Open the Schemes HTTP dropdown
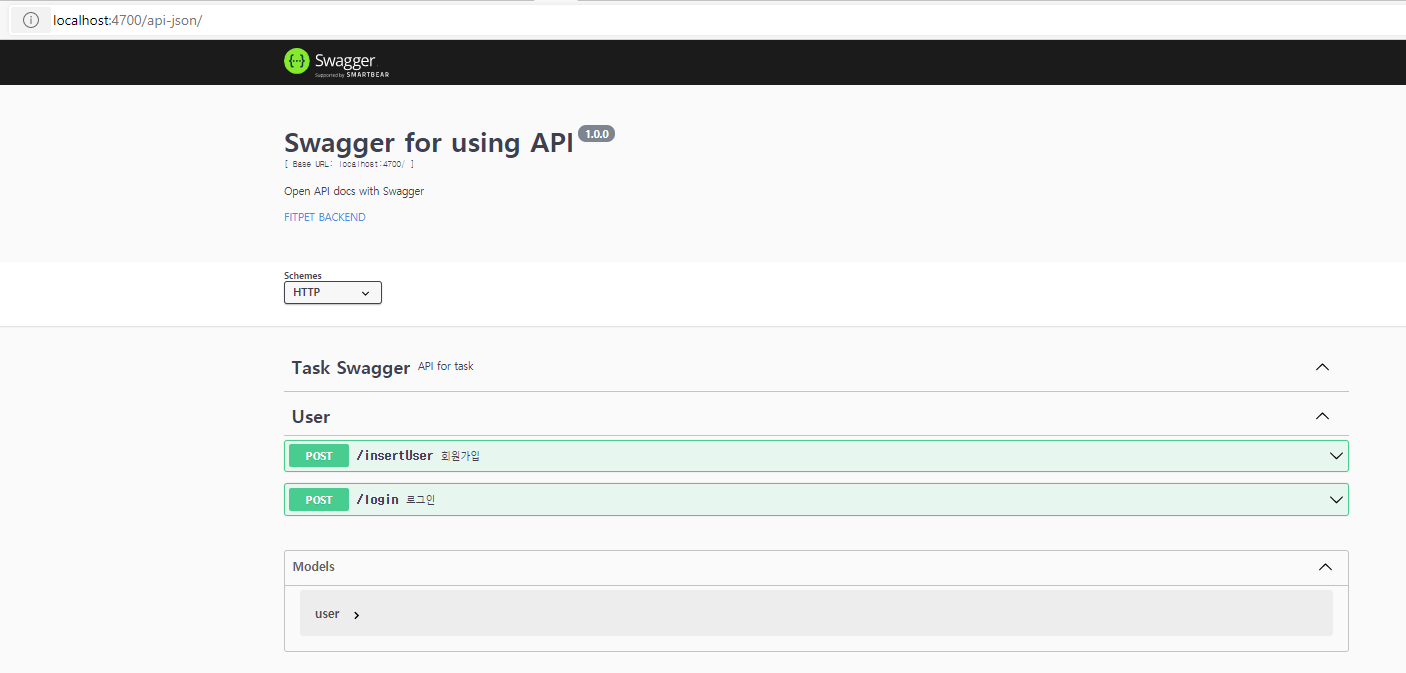1406x673 pixels. coord(333,293)
